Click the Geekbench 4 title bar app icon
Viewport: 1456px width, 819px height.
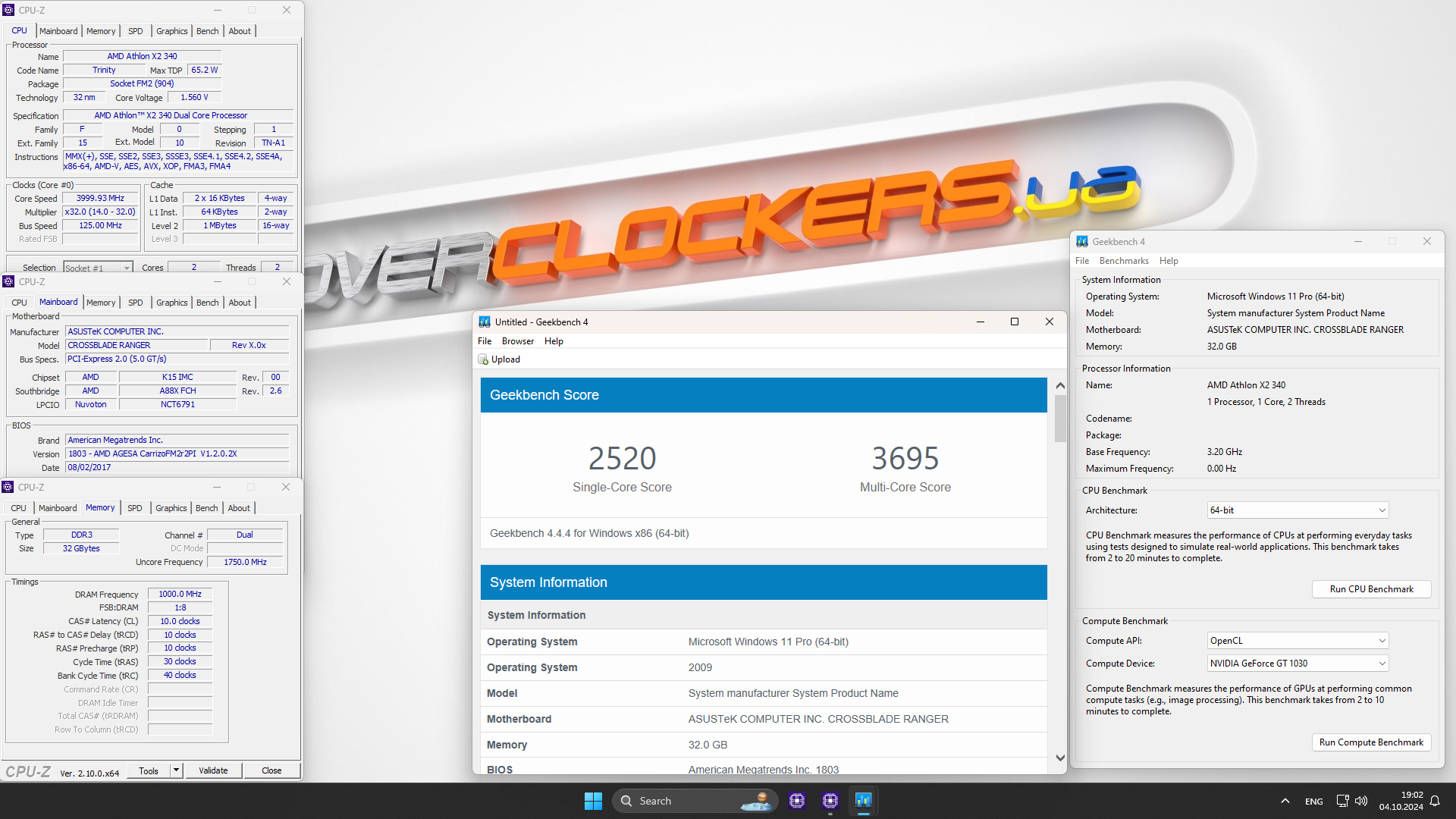pyautogui.click(x=1082, y=241)
